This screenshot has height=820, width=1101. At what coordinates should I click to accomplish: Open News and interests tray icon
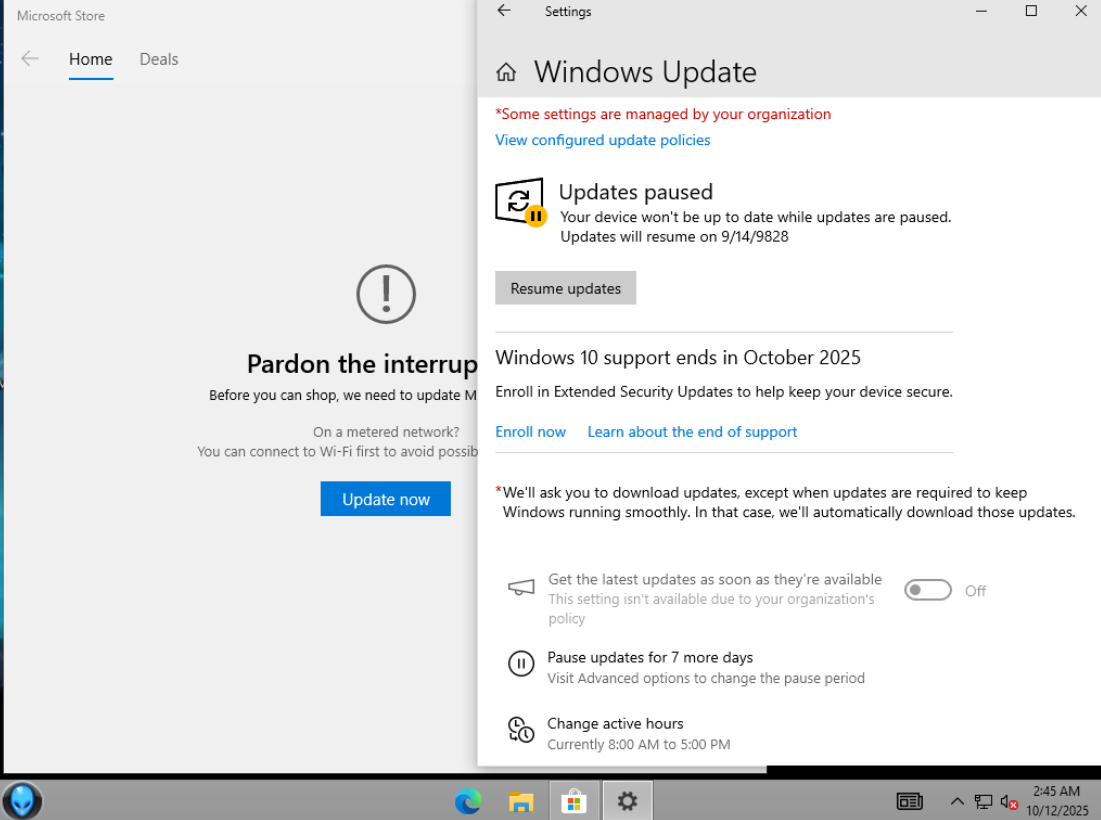pos(909,801)
